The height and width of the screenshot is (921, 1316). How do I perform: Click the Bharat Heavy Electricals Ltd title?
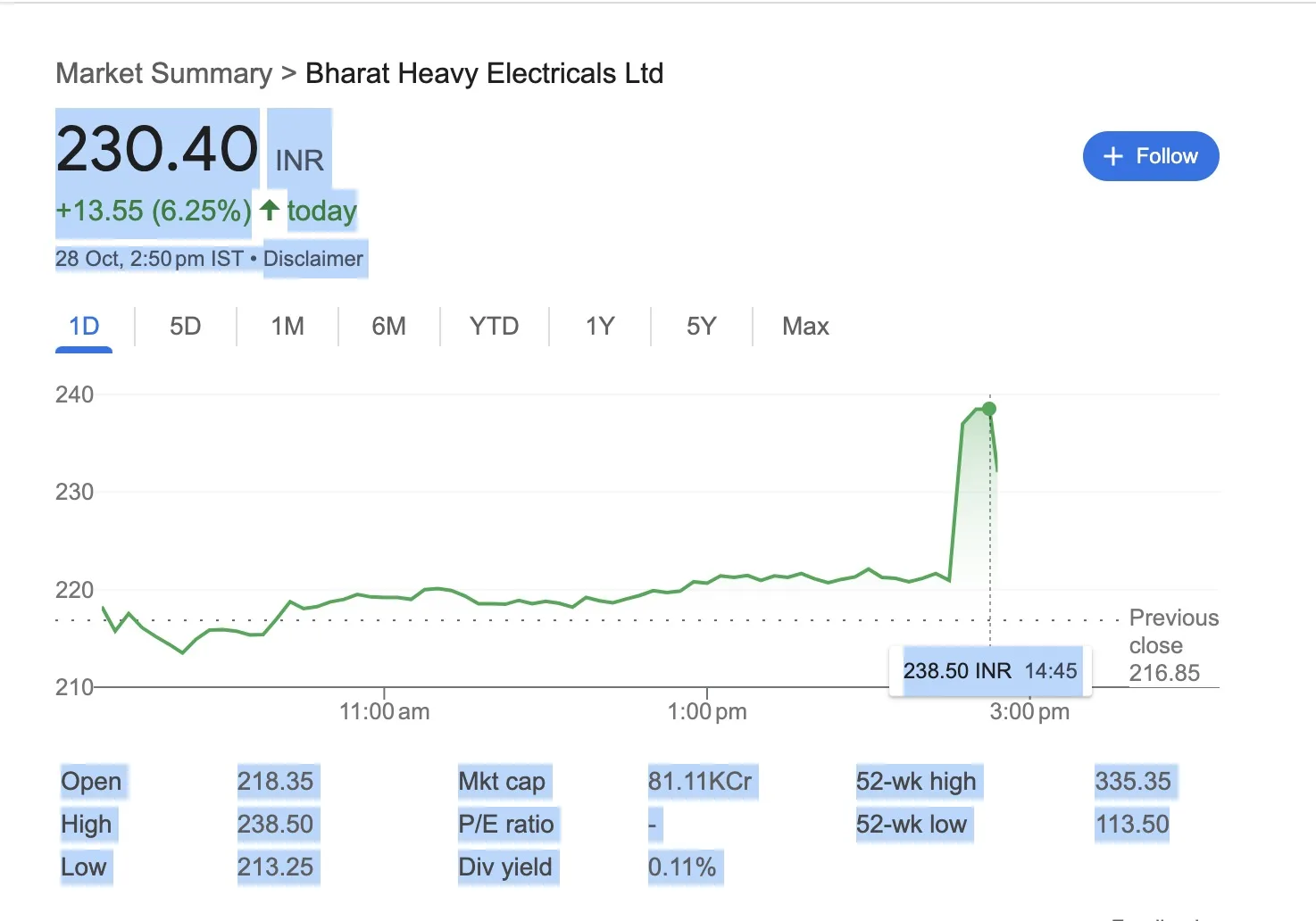(x=484, y=73)
